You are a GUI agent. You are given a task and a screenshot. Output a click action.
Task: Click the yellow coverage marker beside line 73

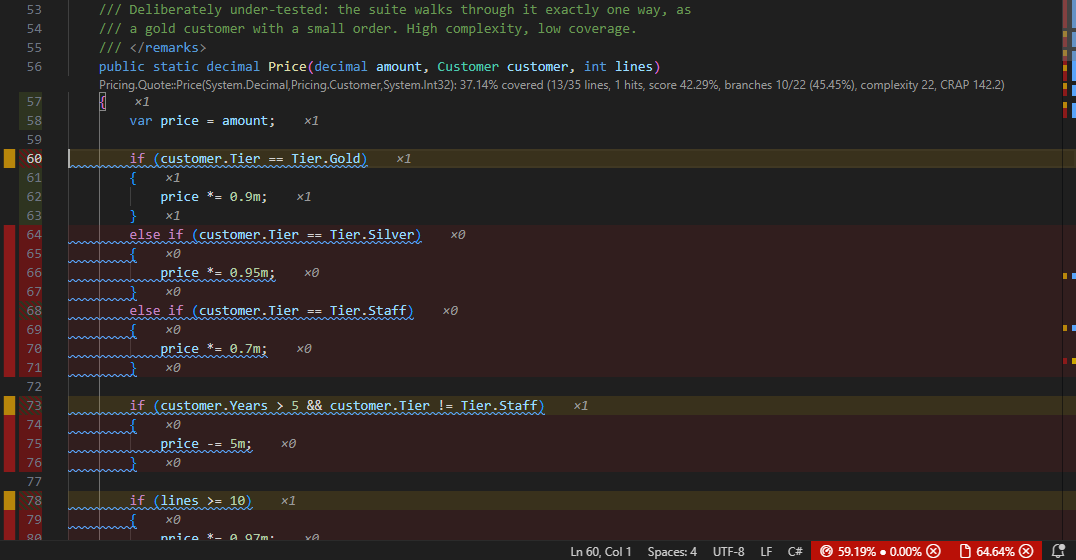point(10,406)
